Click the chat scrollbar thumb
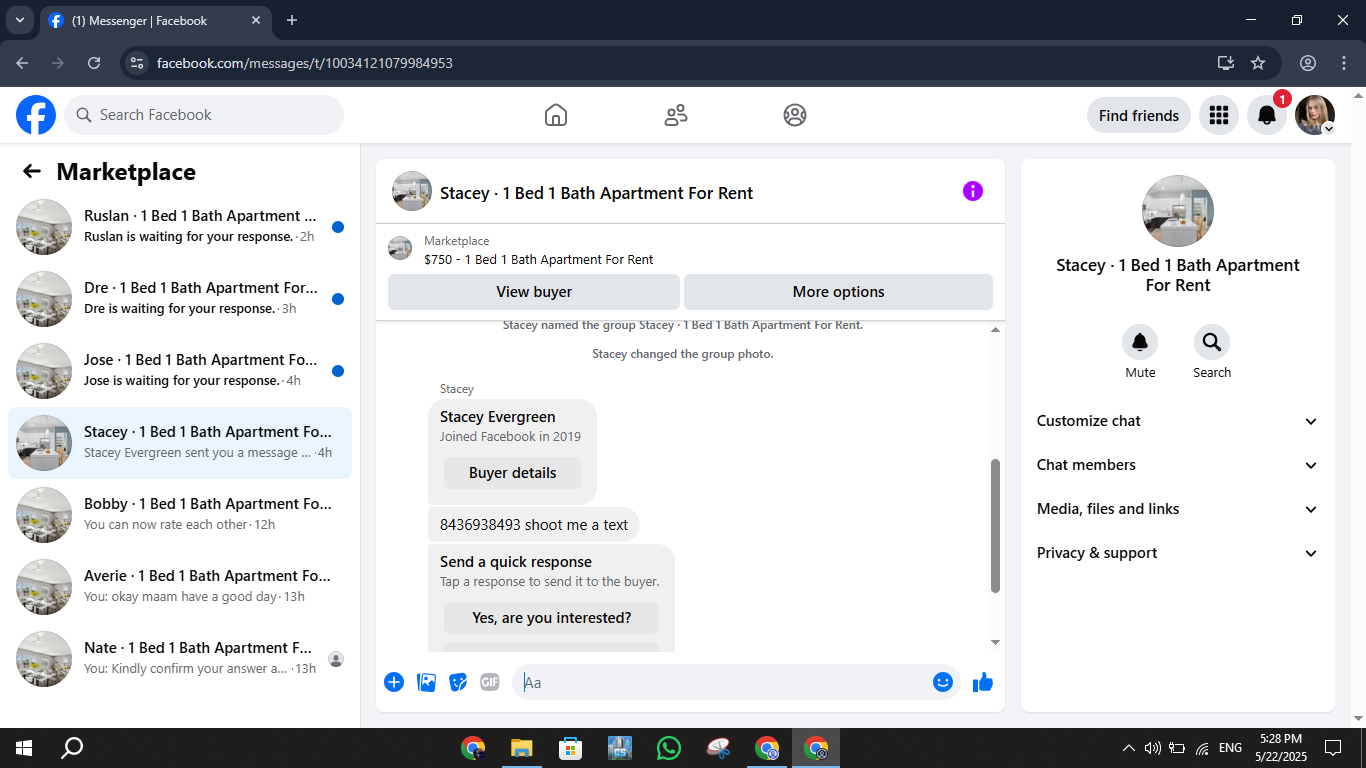Screen dimensions: 1366x768 click(x=995, y=526)
